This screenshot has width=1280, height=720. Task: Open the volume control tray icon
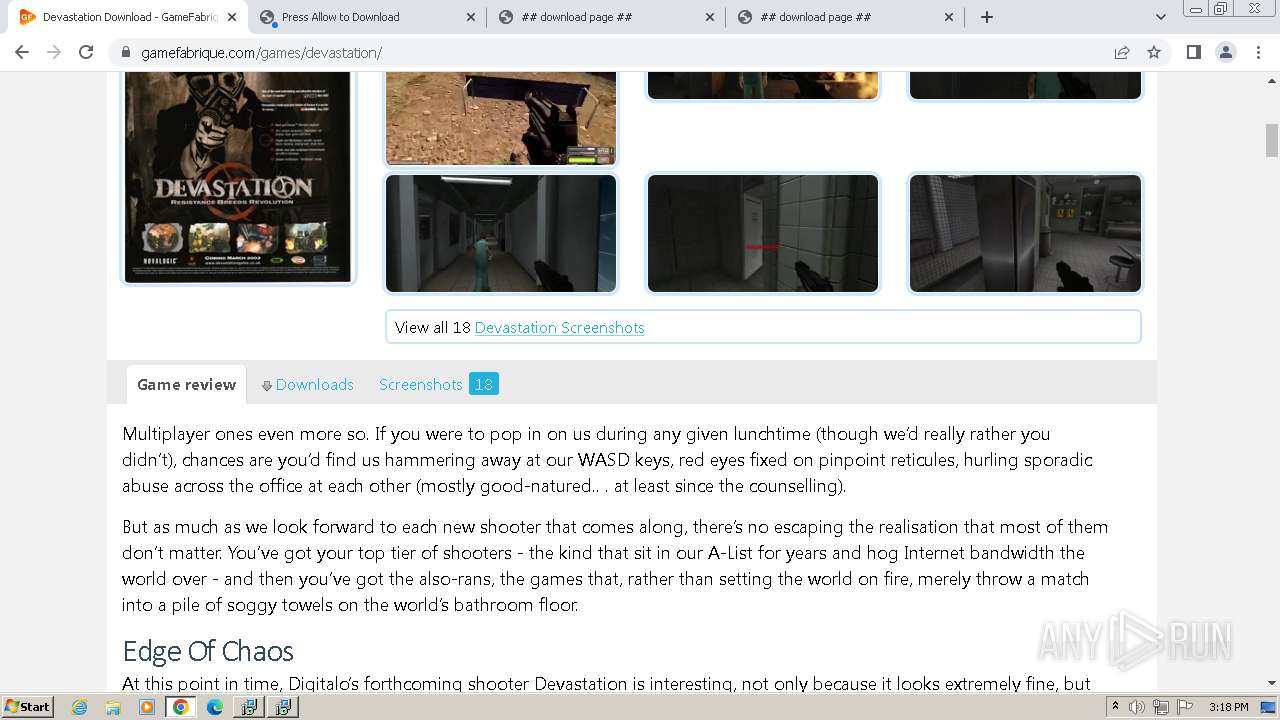tap(1137, 707)
